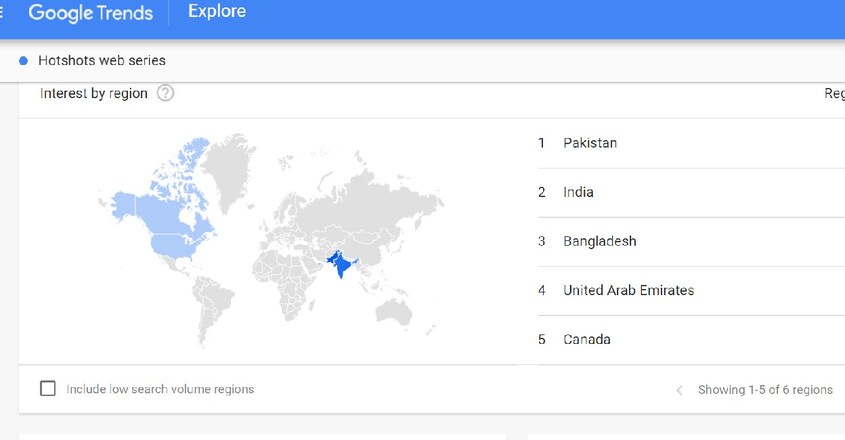The height and width of the screenshot is (440, 845).
Task: Select the Explore tab in header
Action: tap(217, 11)
